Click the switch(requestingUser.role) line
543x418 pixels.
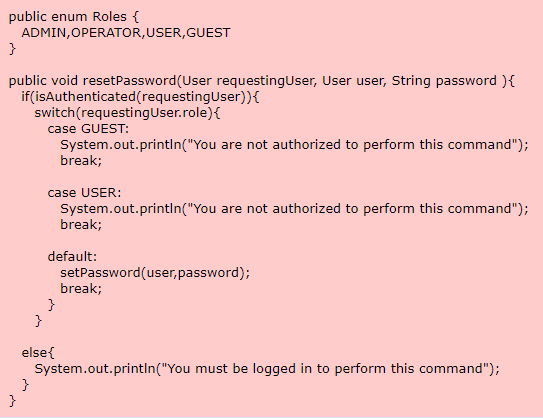point(127,113)
